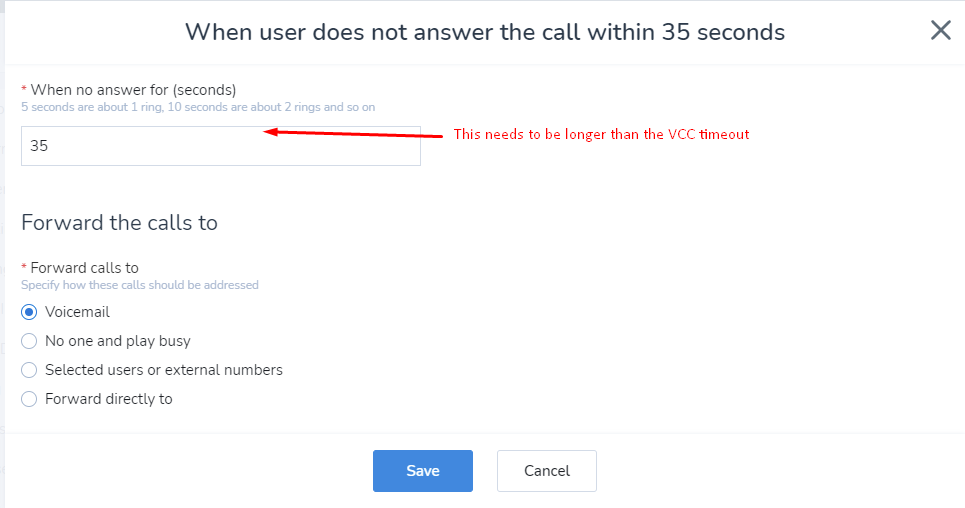Click the red asterisk beside 'When no answer for'

24,90
